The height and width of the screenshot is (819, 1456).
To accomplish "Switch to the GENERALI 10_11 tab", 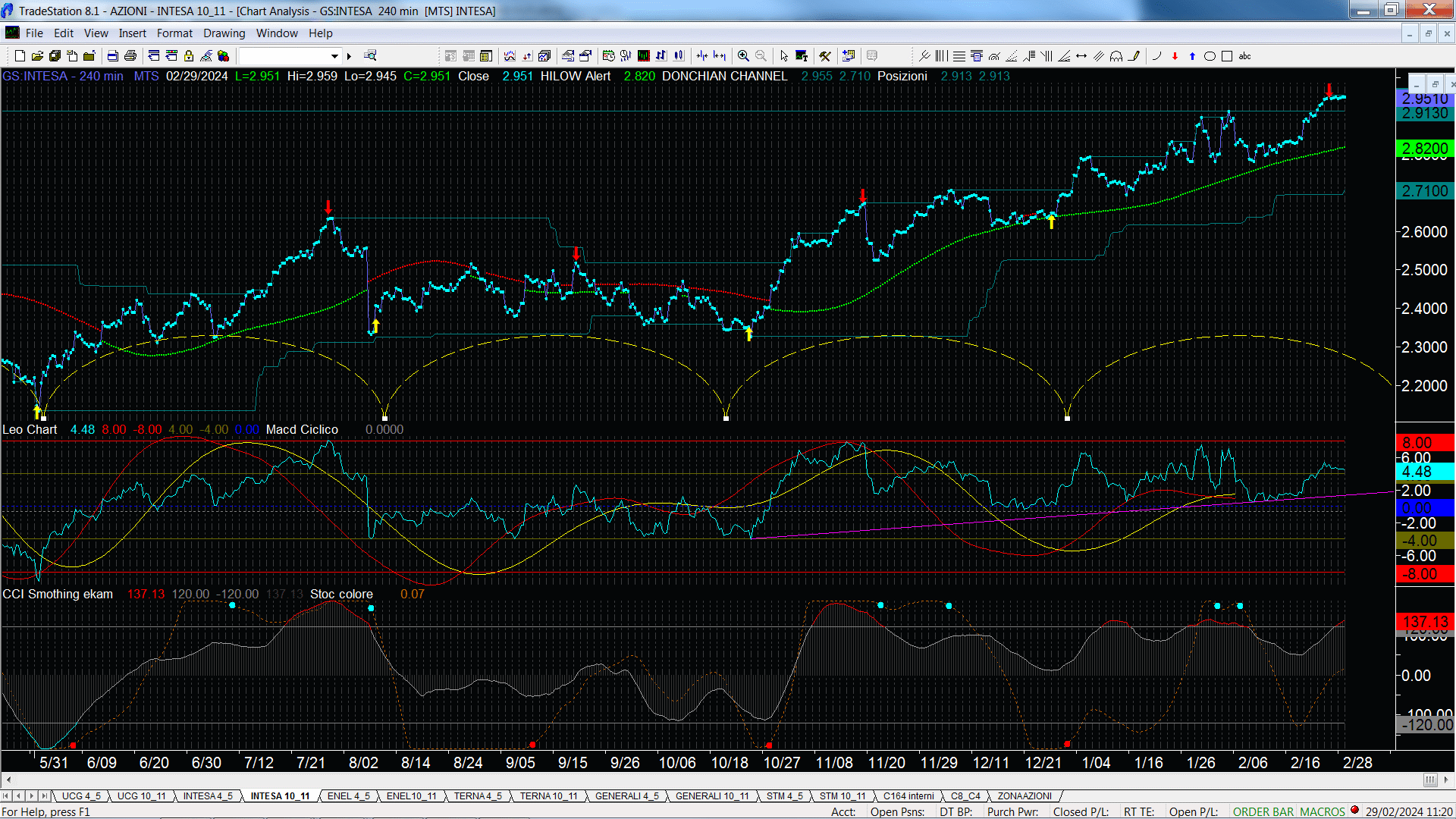I will (x=712, y=796).
